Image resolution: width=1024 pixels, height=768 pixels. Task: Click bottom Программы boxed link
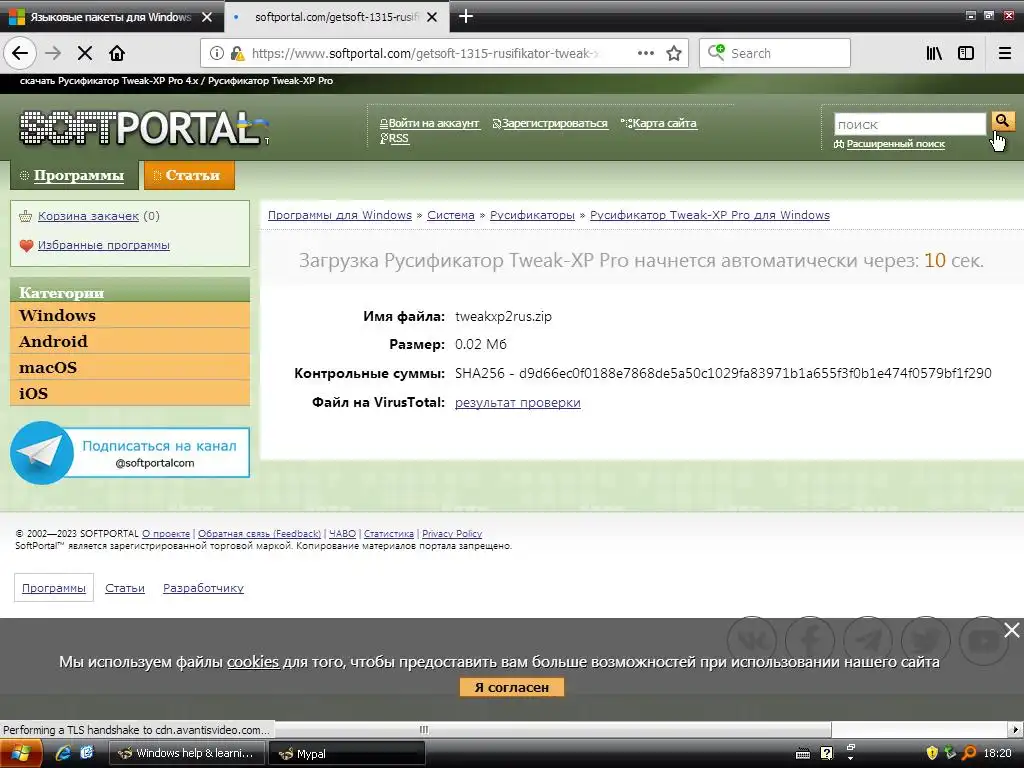(54, 588)
